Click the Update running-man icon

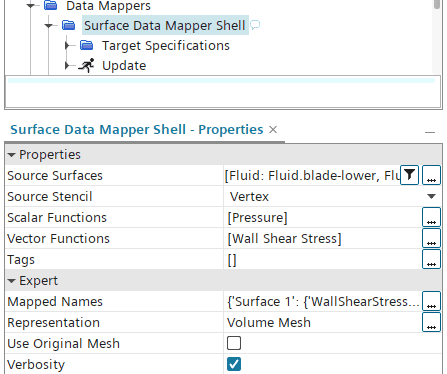(86, 65)
